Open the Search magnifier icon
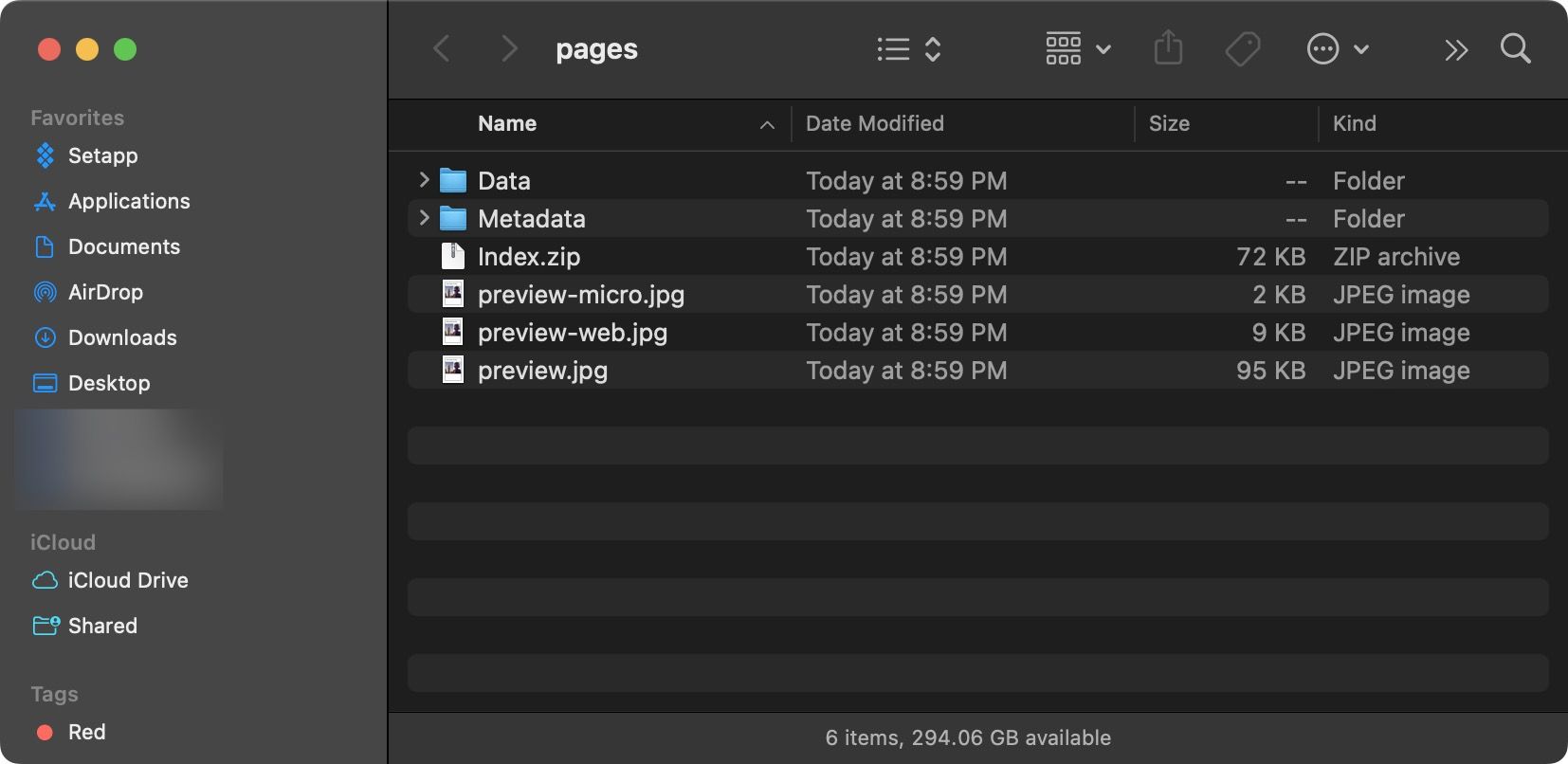Image resolution: width=1568 pixels, height=764 pixels. (x=1515, y=48)
